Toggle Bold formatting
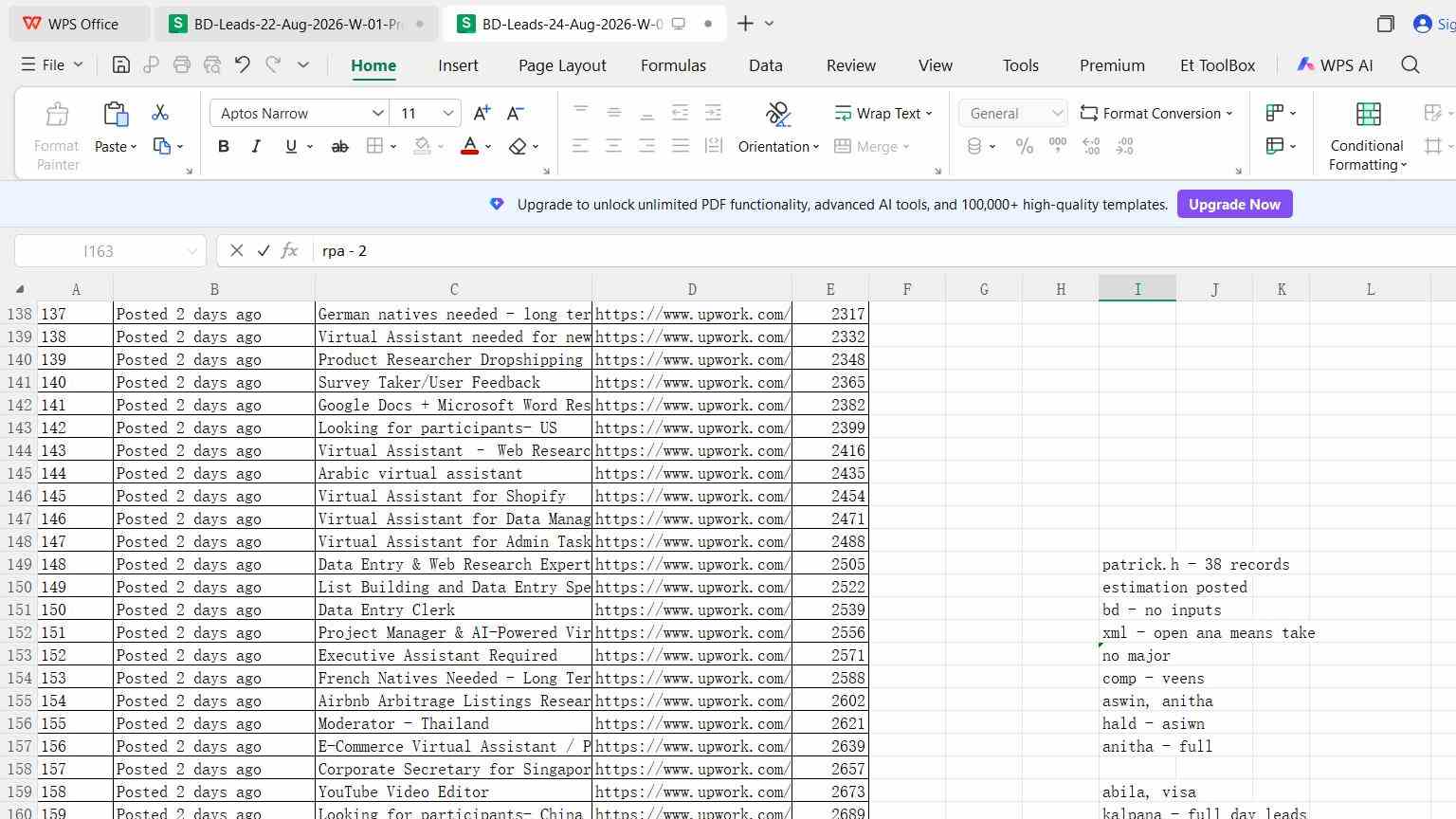 pyautogui.click(x=224, y=146)
